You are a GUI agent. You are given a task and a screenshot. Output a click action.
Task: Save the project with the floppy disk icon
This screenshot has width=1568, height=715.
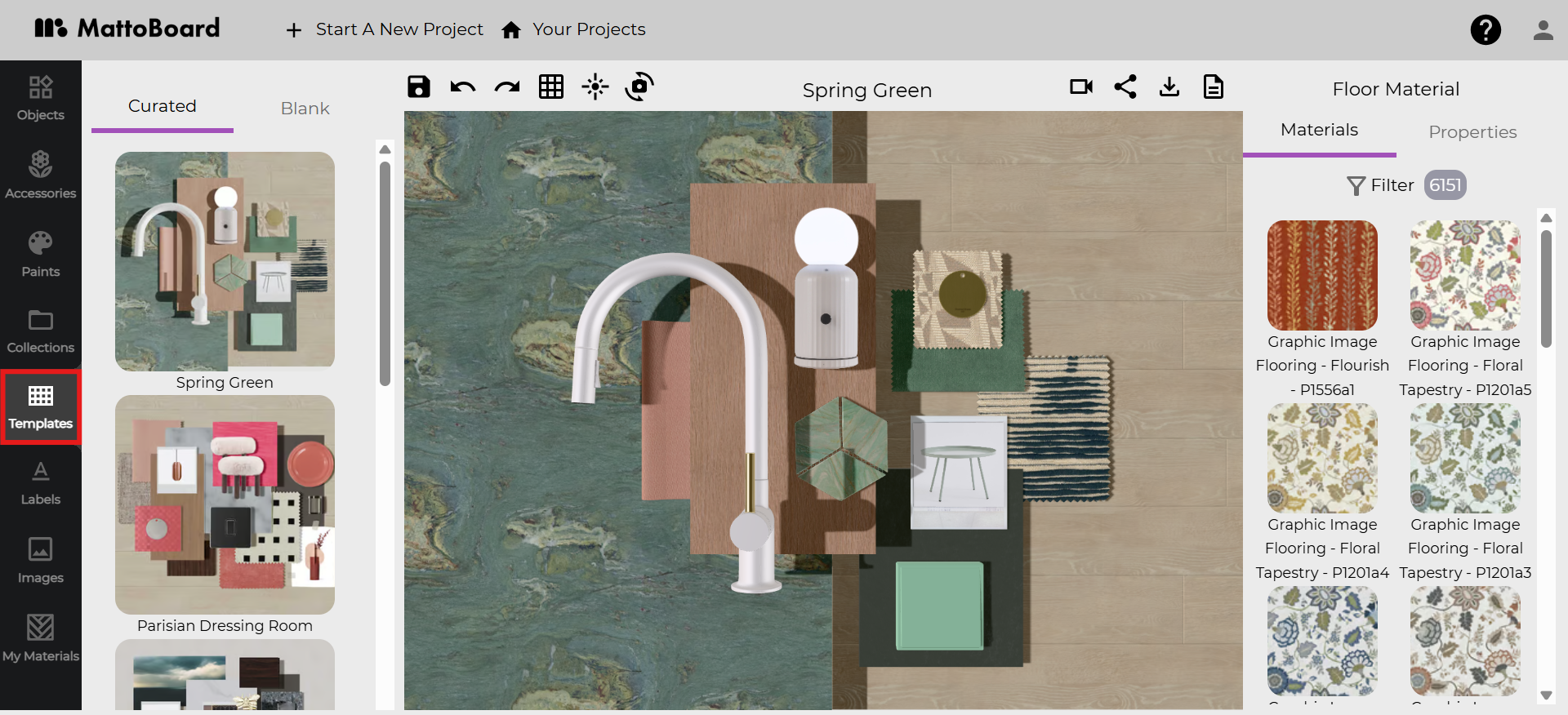click(419, 87)
